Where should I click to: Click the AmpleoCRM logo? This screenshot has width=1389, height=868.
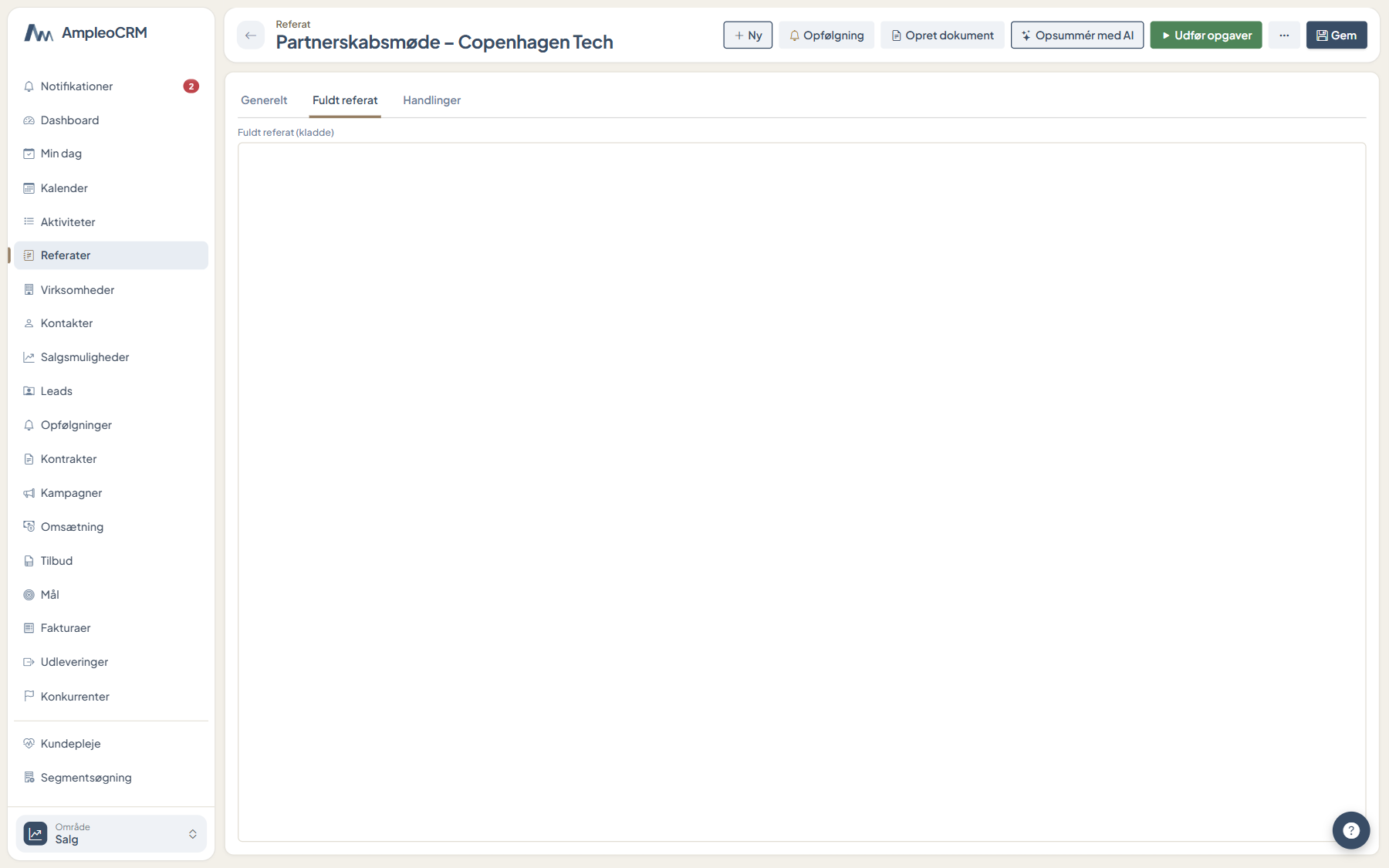pos(85,32)
